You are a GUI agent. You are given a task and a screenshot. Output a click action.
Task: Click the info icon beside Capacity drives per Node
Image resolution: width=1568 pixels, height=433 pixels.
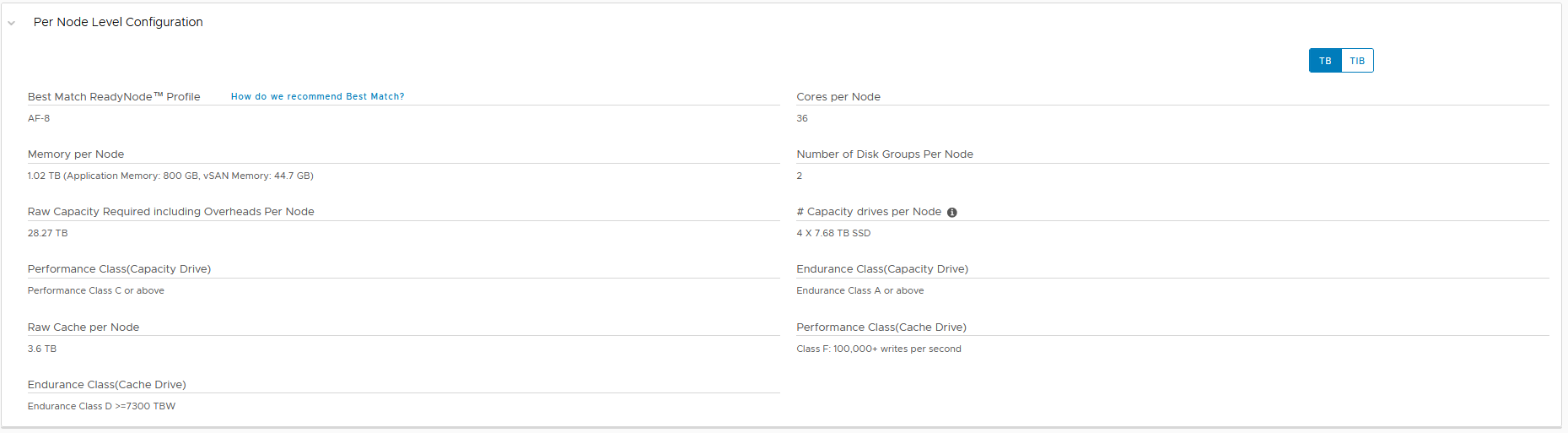tap(952, 213)
